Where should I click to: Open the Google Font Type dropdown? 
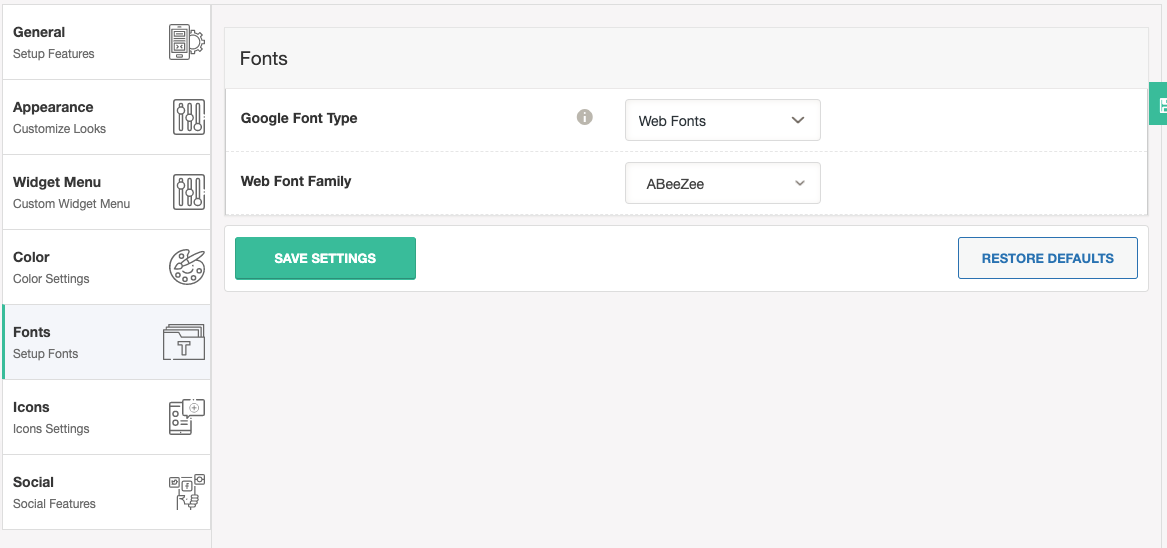click(722, 120)
